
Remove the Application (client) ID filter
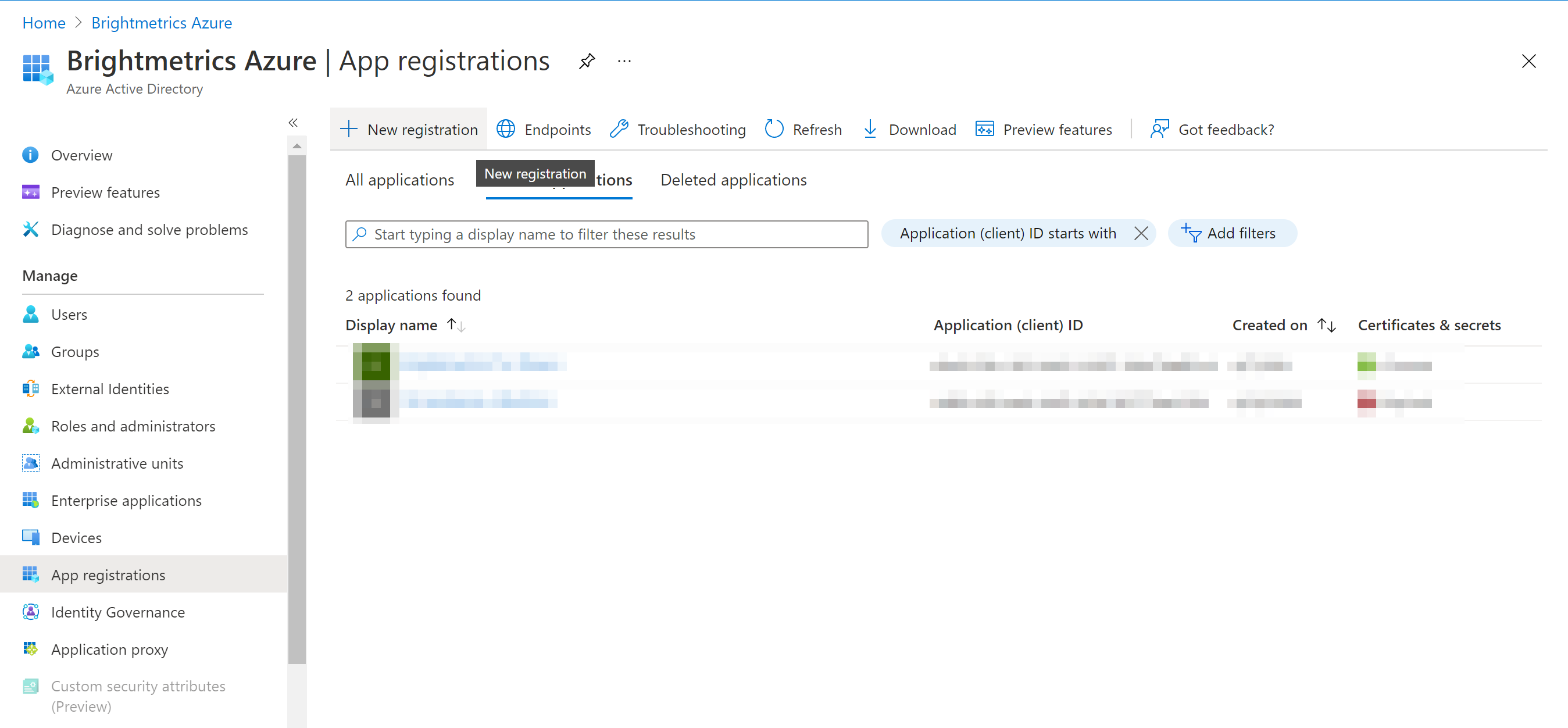tap(1141, 233)
